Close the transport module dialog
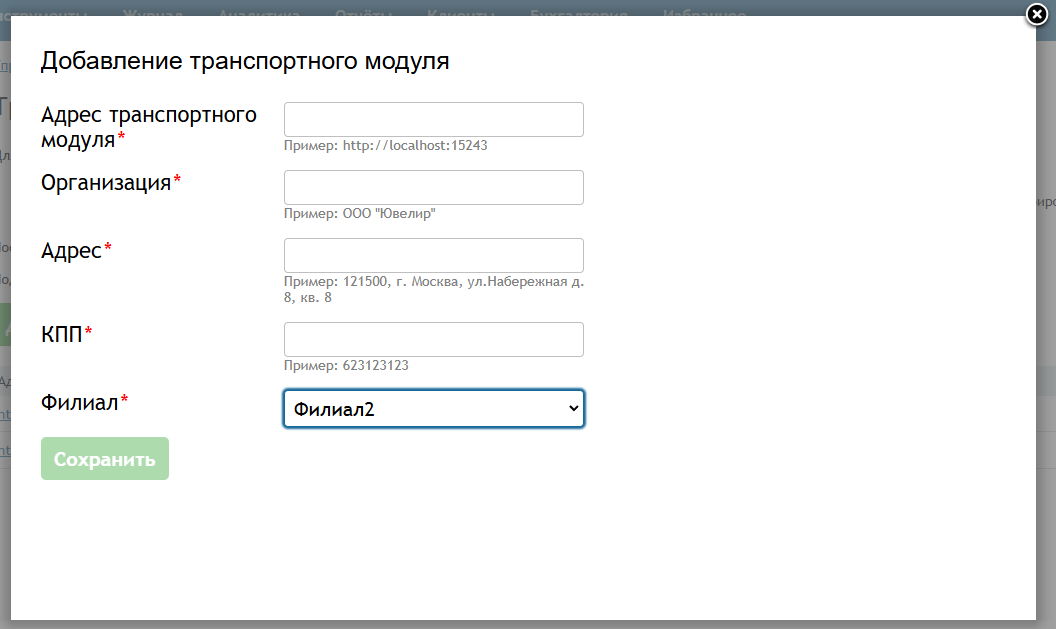The width and height of the screenshot is (1056, 629). tap(1035, 14)
